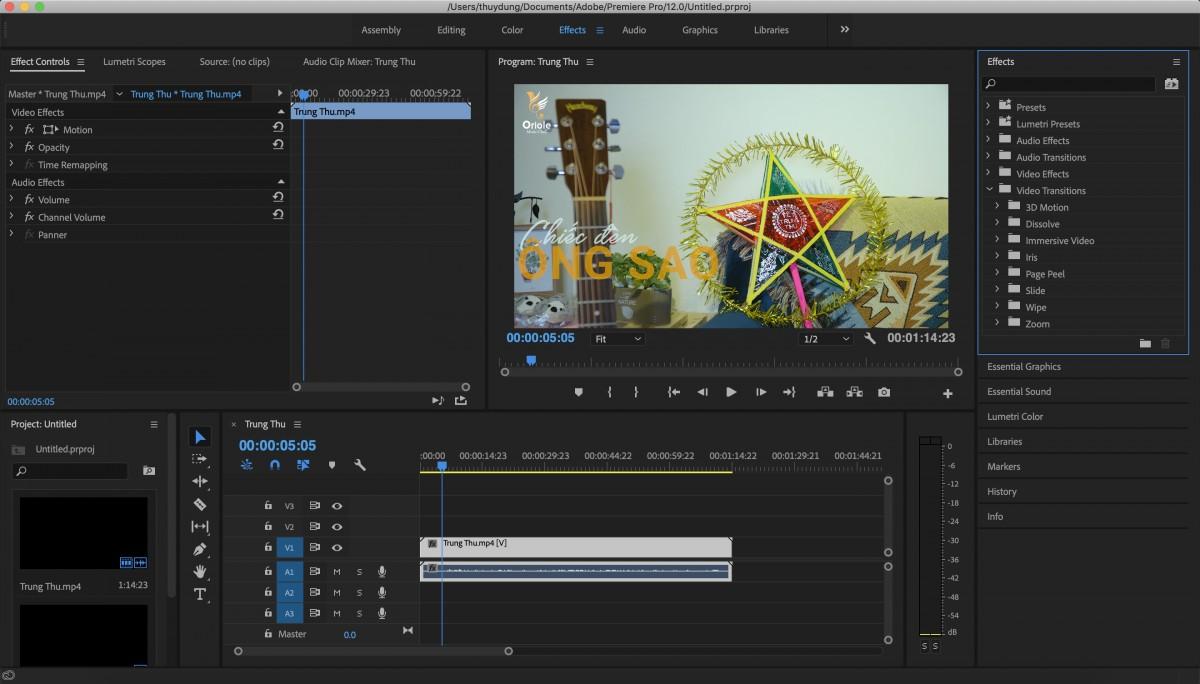This screenshot has width=1200, height=684.
Task: Click the Export Frame camera icon
Action: click(x=884, y=393)
